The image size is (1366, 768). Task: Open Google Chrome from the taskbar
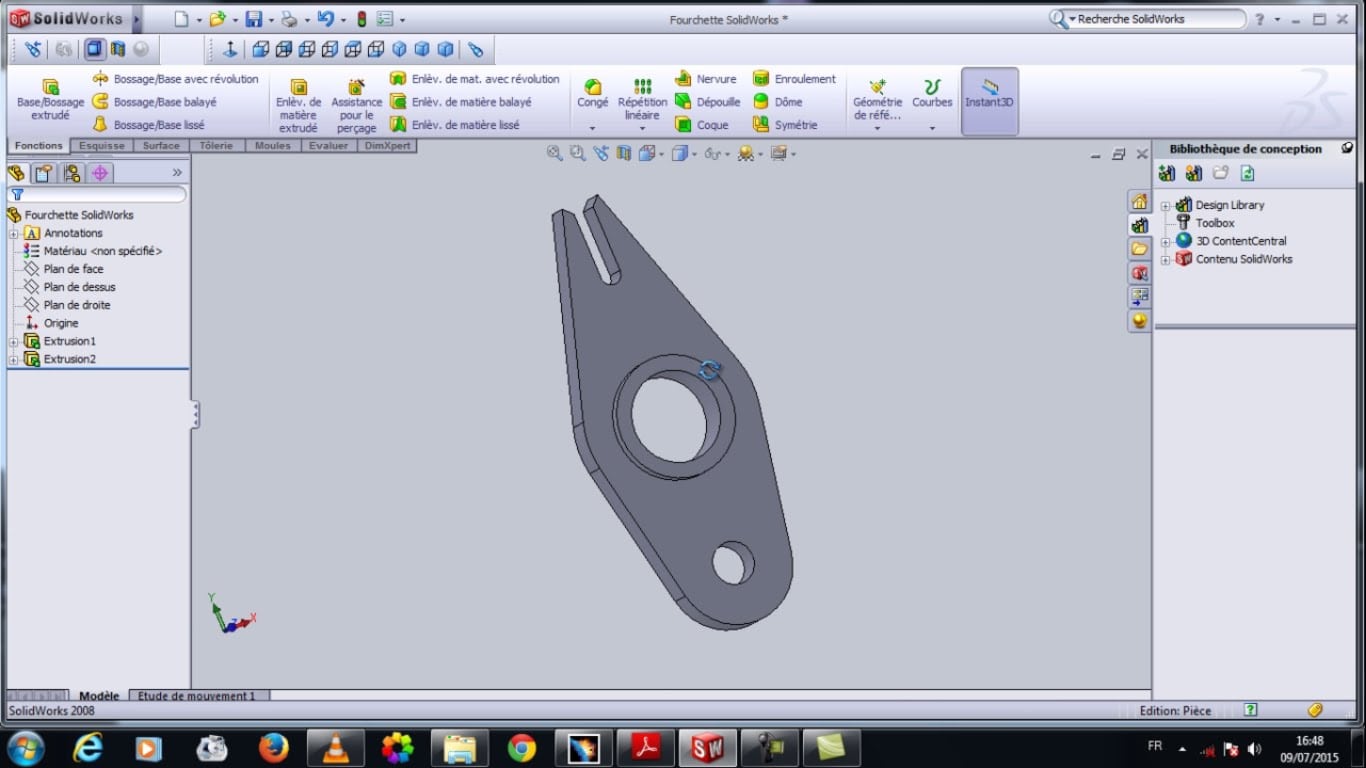(x=522, y=747)
